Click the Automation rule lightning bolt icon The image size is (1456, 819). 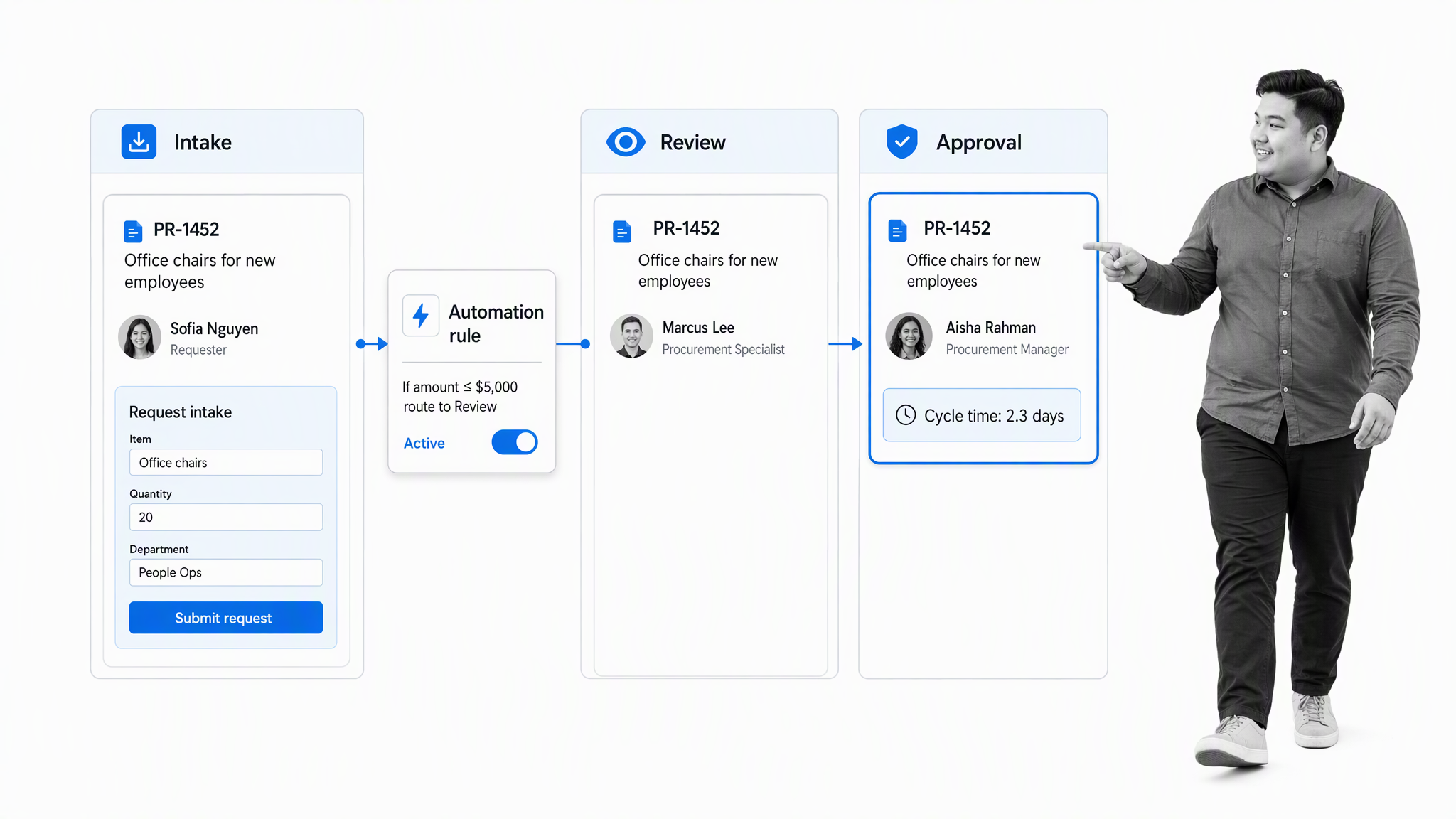tap(421, 316)
